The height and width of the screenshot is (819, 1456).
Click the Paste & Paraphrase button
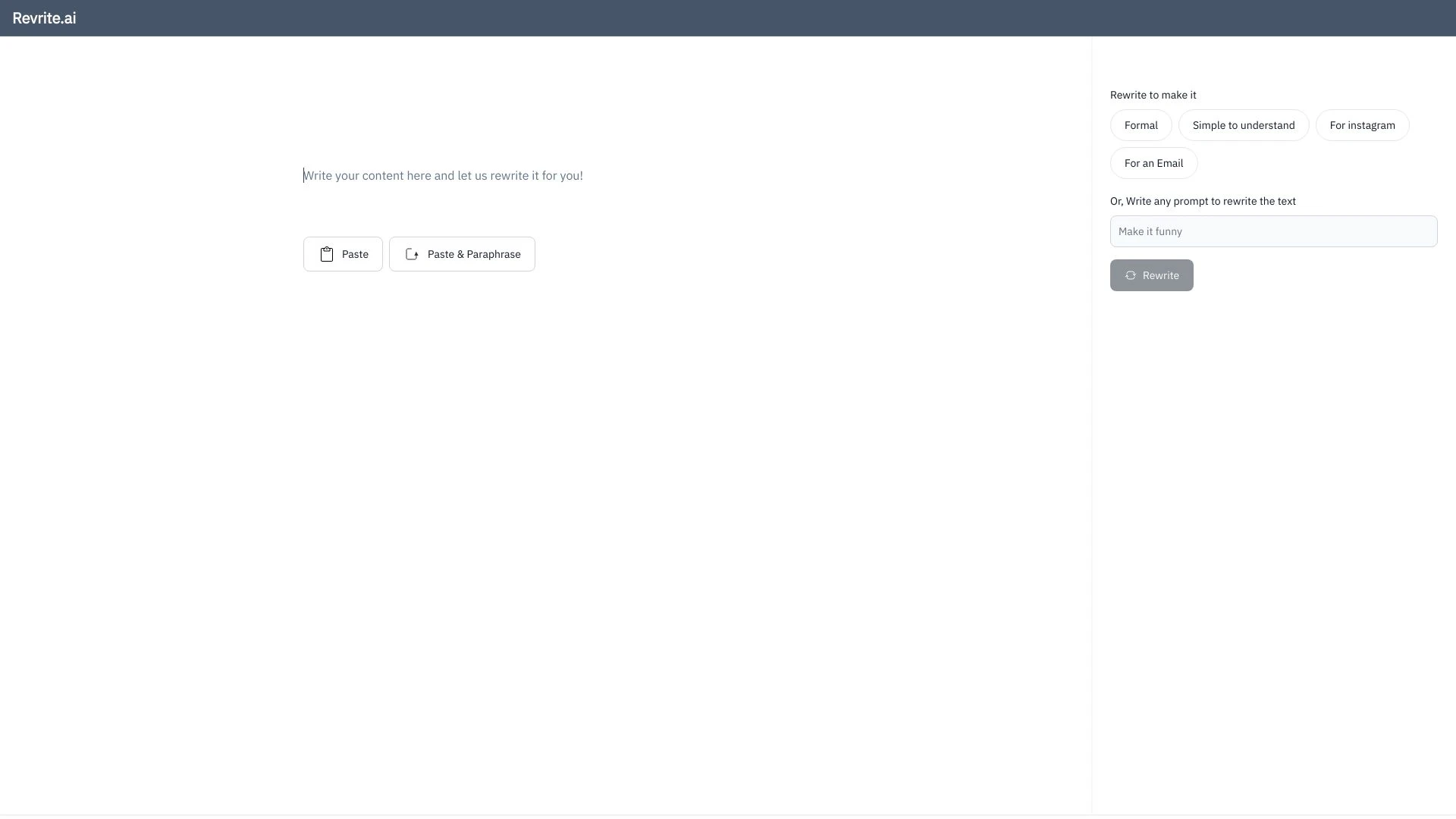[x=462, y=254]
